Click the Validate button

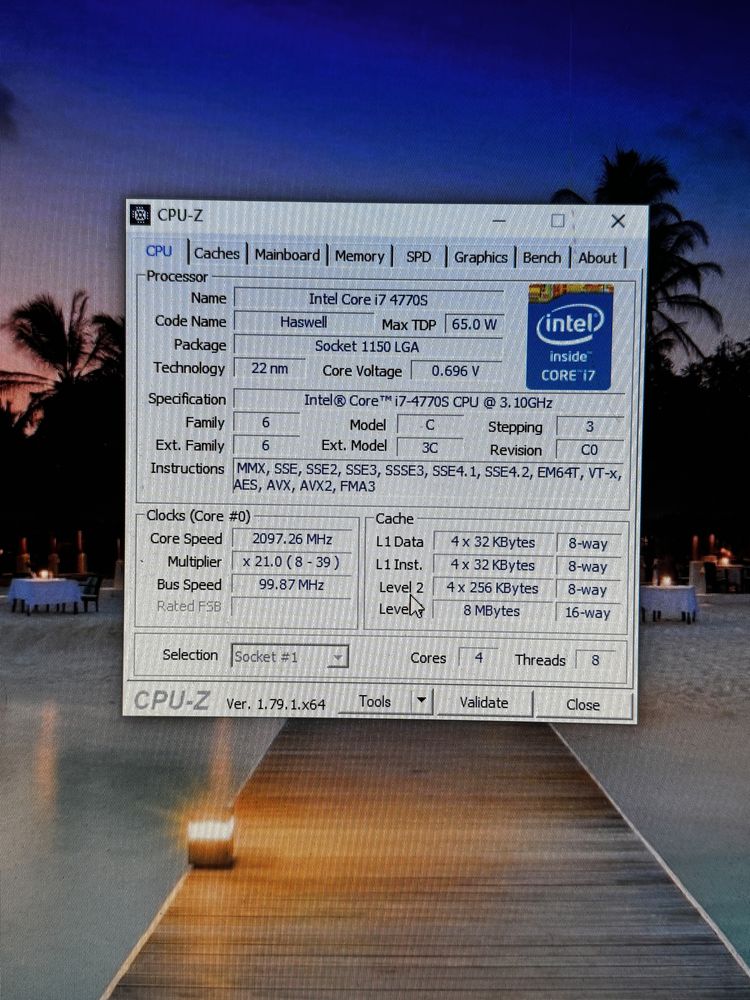click(x=484, y=703)
